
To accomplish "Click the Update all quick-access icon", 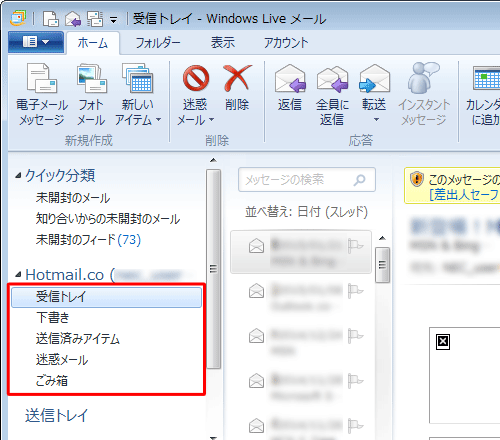I will point(95,18).
